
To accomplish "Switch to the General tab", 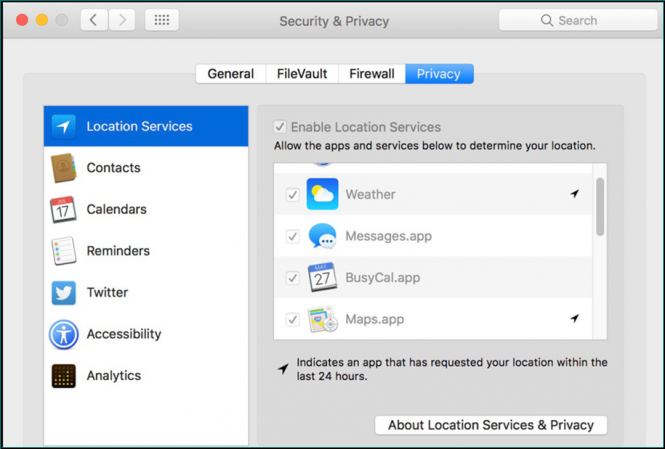I will [x=230, y=74].
